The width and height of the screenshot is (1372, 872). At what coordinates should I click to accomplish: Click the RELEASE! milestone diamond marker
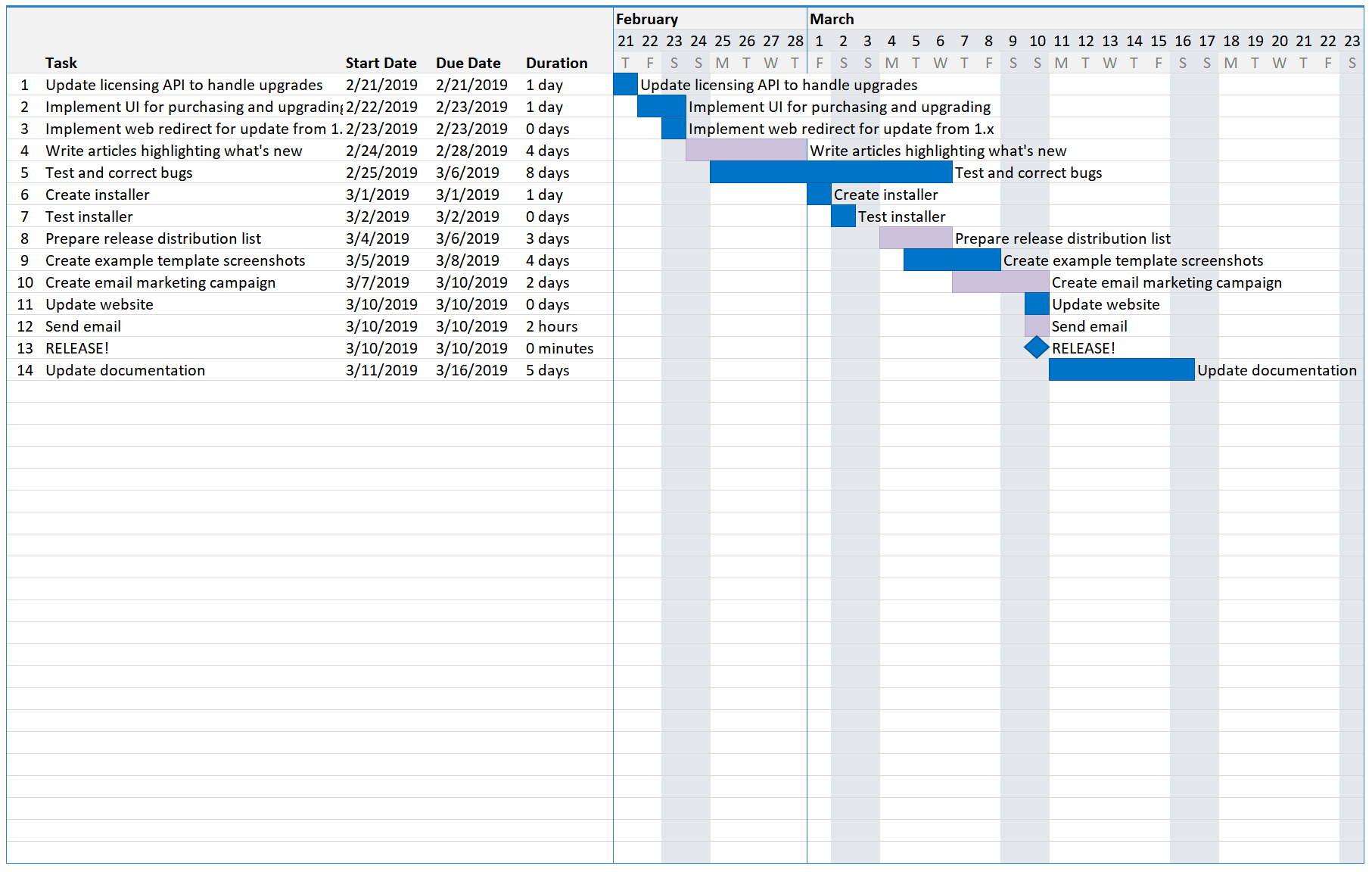[1036, 348]
